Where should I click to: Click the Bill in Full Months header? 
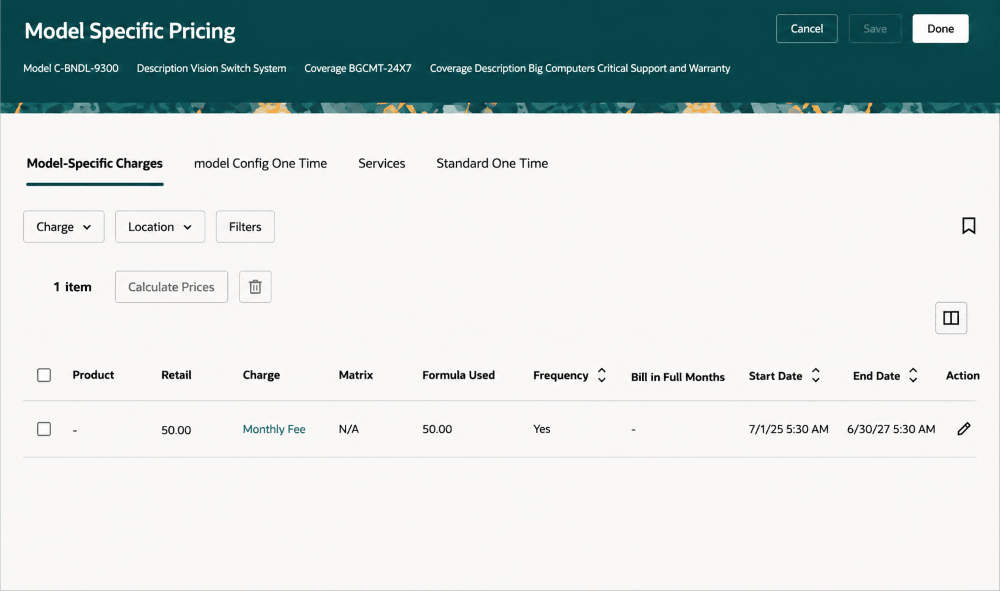pos(678,377)
